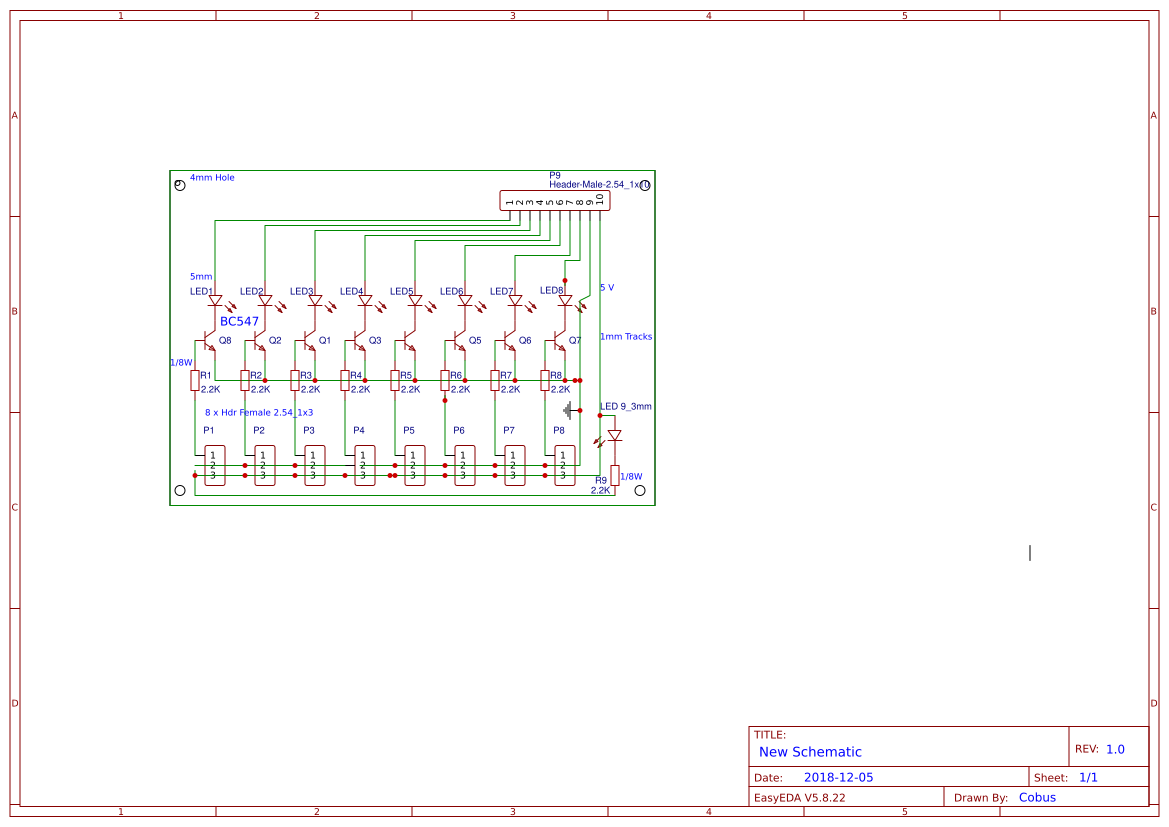Click the R1 2.2K resistor symbol
This screenshot has width=1169, height=827.
pyautogui.click(x=194, y=380)
